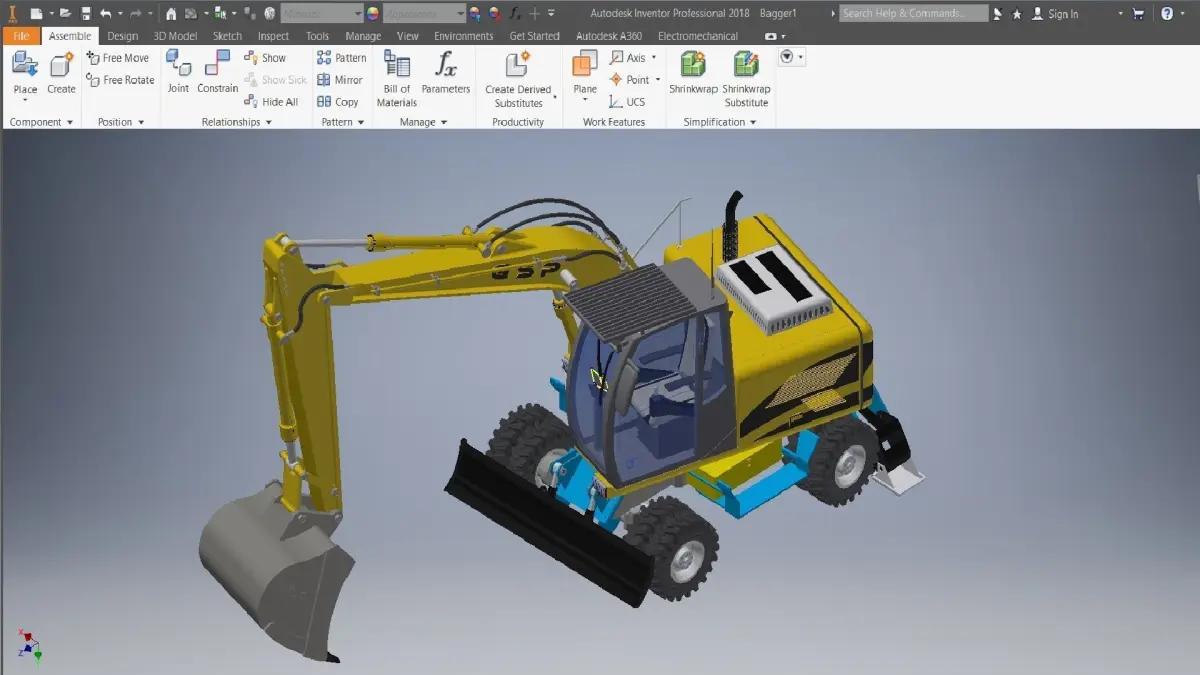
Task: Expand the Simplification panel dropdown
Action: pyautogui.click(x=752, y=122)
